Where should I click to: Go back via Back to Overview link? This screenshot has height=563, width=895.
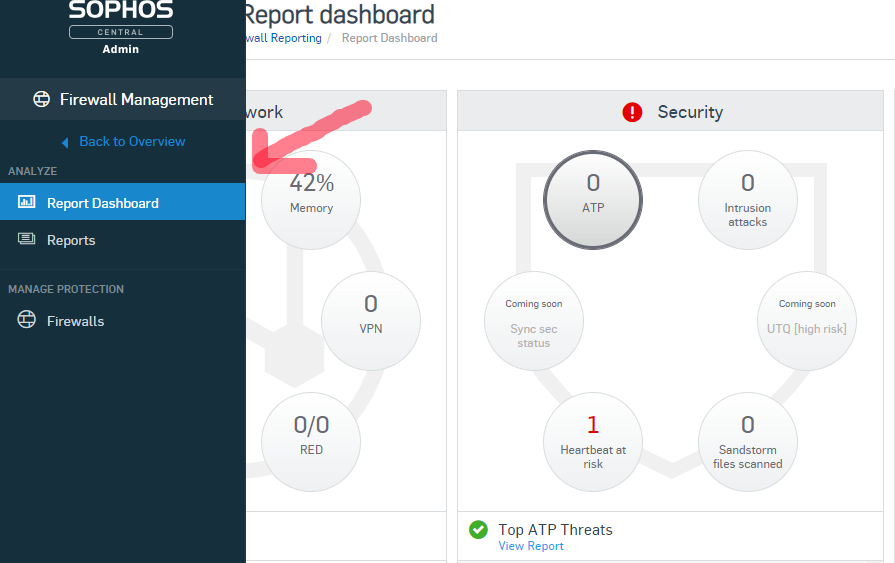pyautogui.click(x=132, y=142)
